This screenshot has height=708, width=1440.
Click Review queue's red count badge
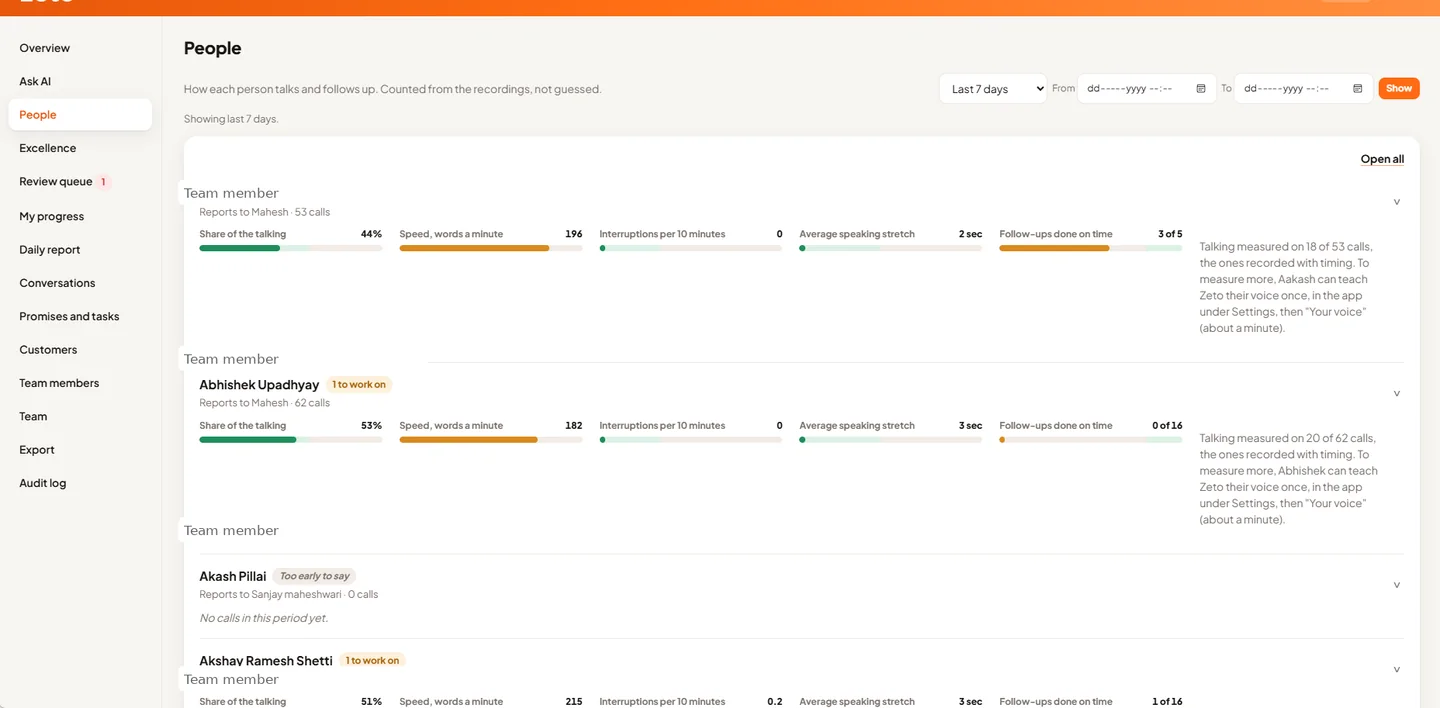click(103, 182)
